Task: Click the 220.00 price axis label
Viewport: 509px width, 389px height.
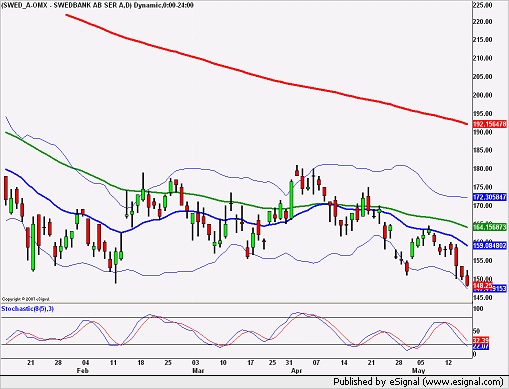Action: pos(483,22)
